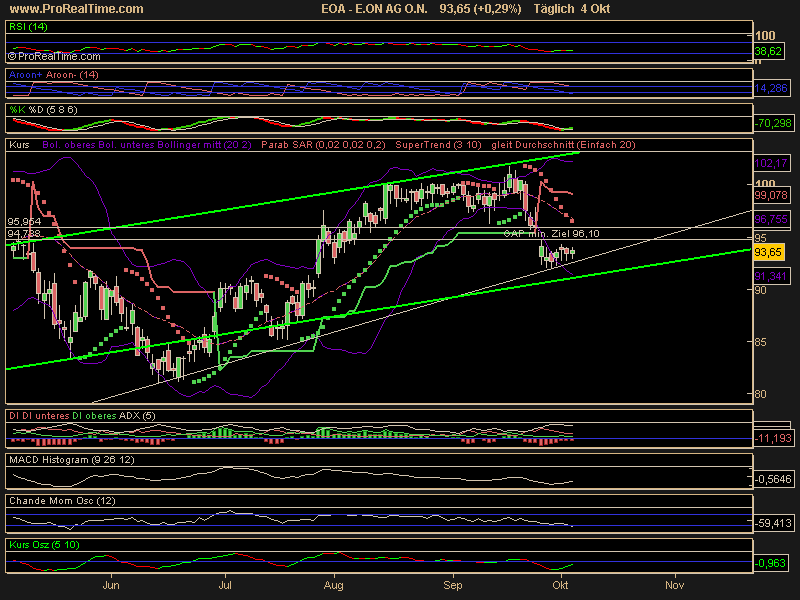Click the Aroon value 14,286 box
800x600 pixels.
tap(771, 88)
